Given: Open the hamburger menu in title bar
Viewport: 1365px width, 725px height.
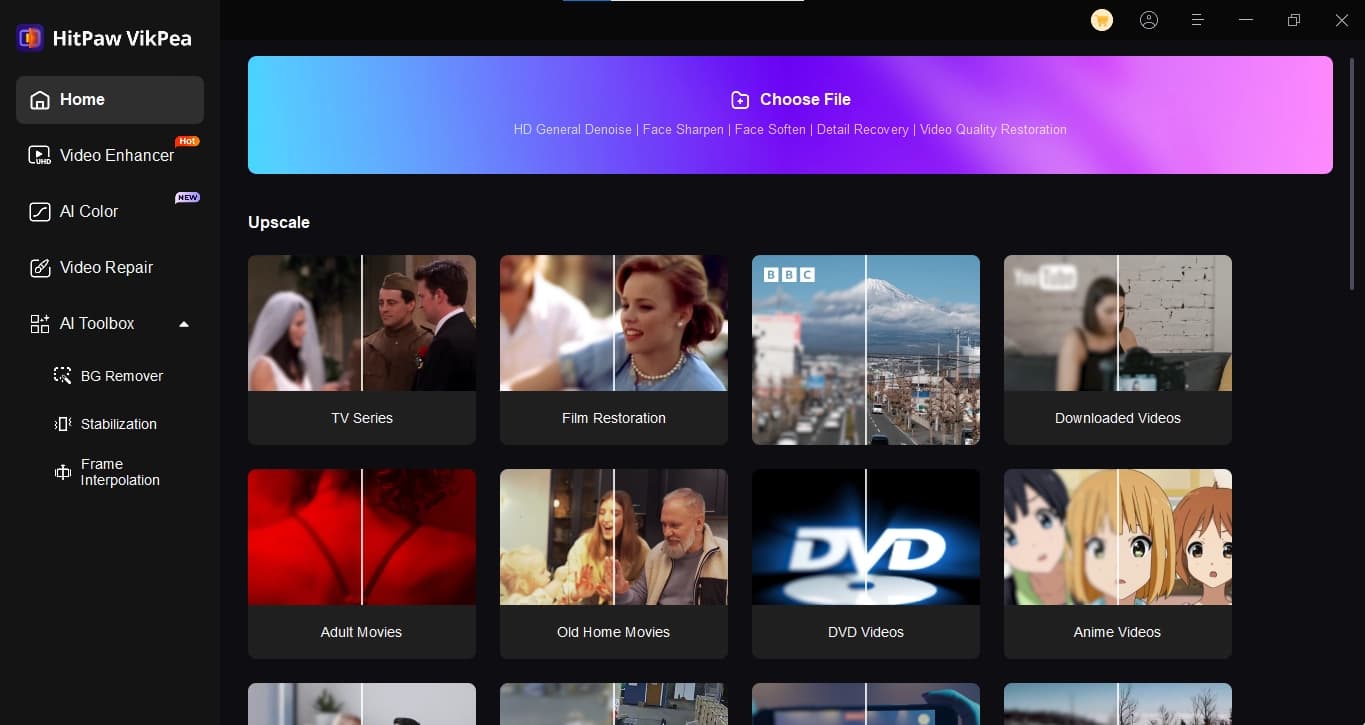Looking at the screenshot, I should pyautogui.click(x=1197, y=20).
